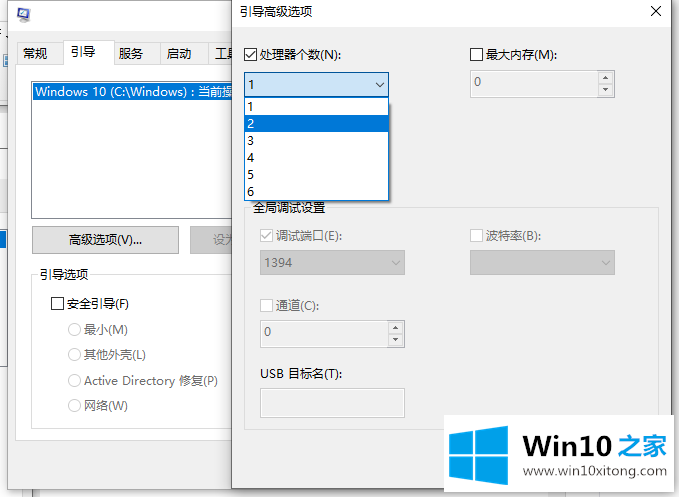Viewport: 679px width, 497px height.
Task: Choose 5 processors from the list
Action: (x=317, y=174)
